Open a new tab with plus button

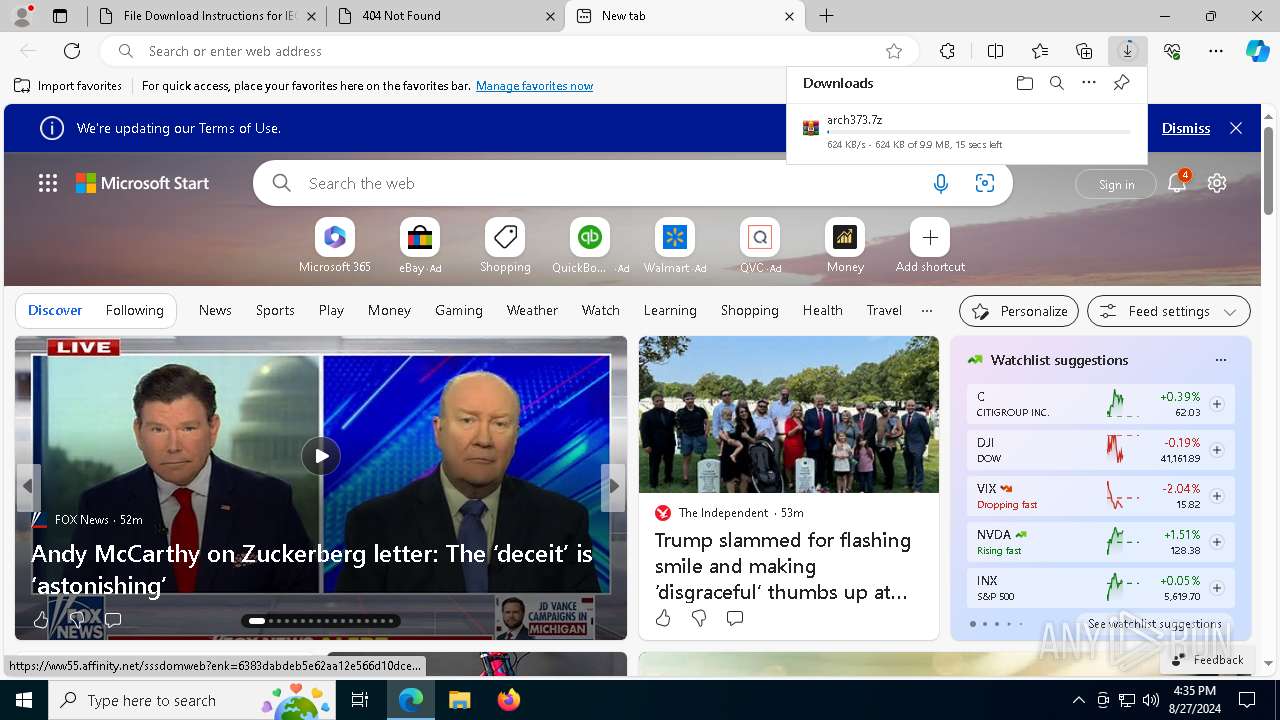(826, 16)
